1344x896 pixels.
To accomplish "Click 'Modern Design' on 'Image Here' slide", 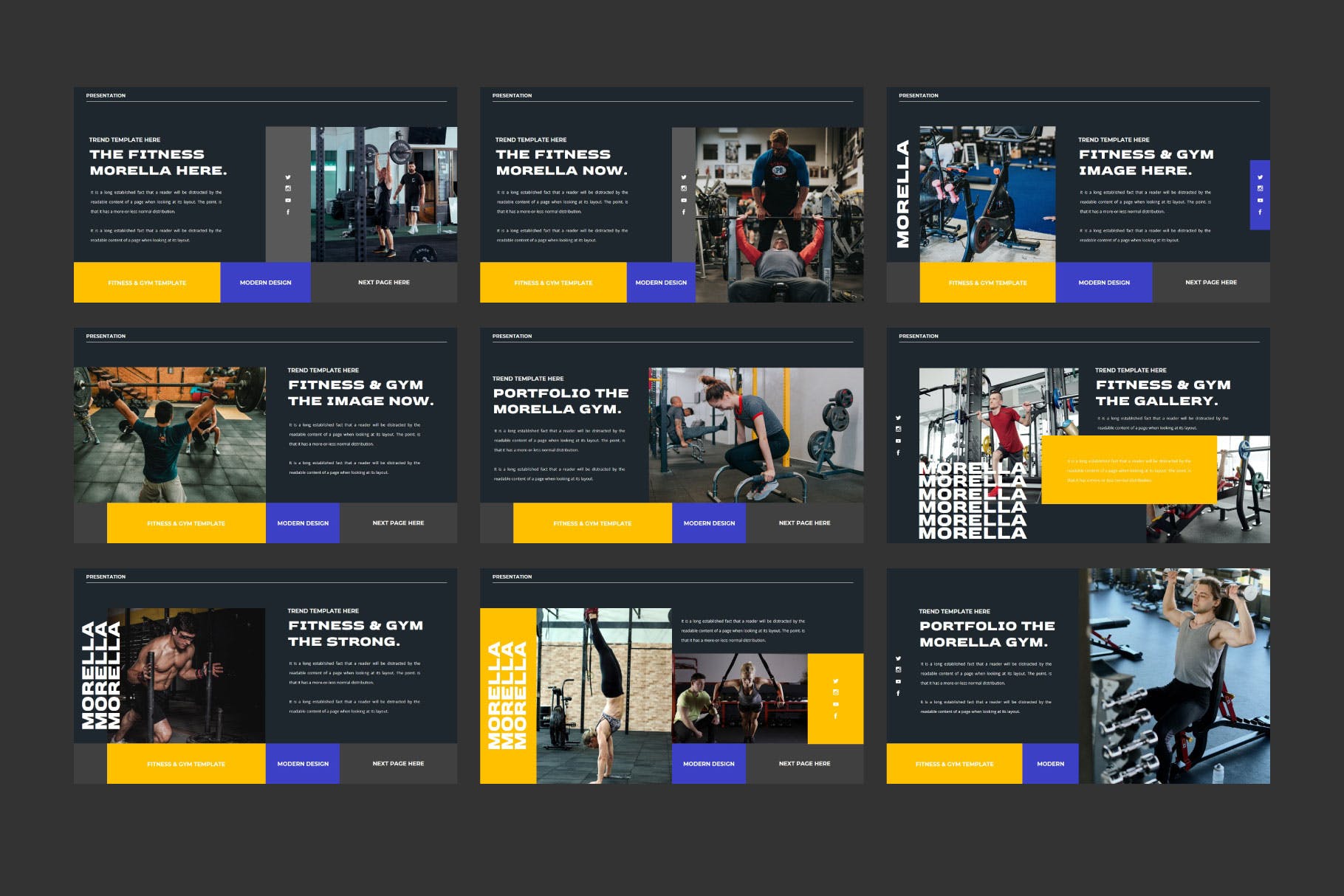I will click(1104, 283).
